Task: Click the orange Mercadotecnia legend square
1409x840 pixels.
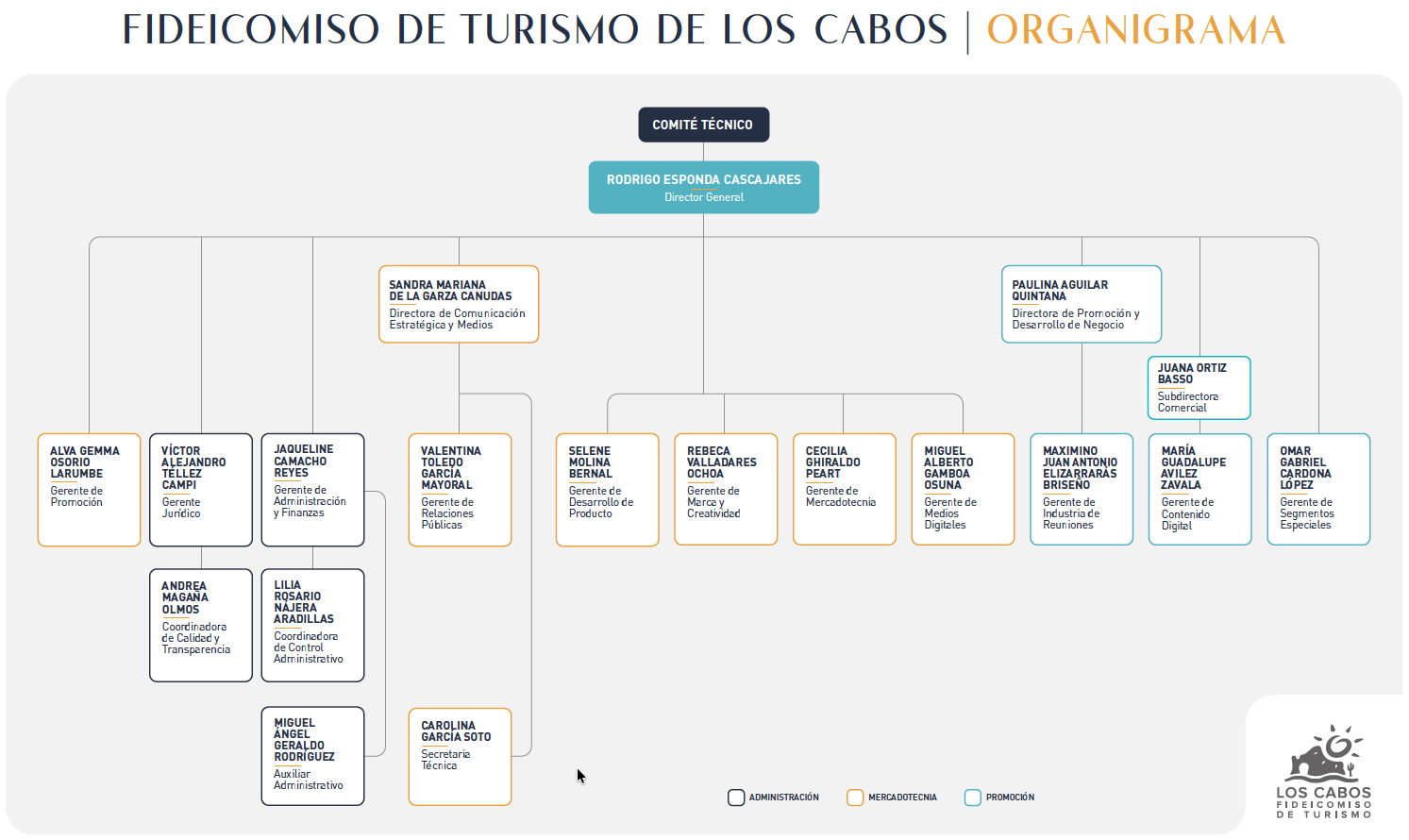Action: (855, 798)
